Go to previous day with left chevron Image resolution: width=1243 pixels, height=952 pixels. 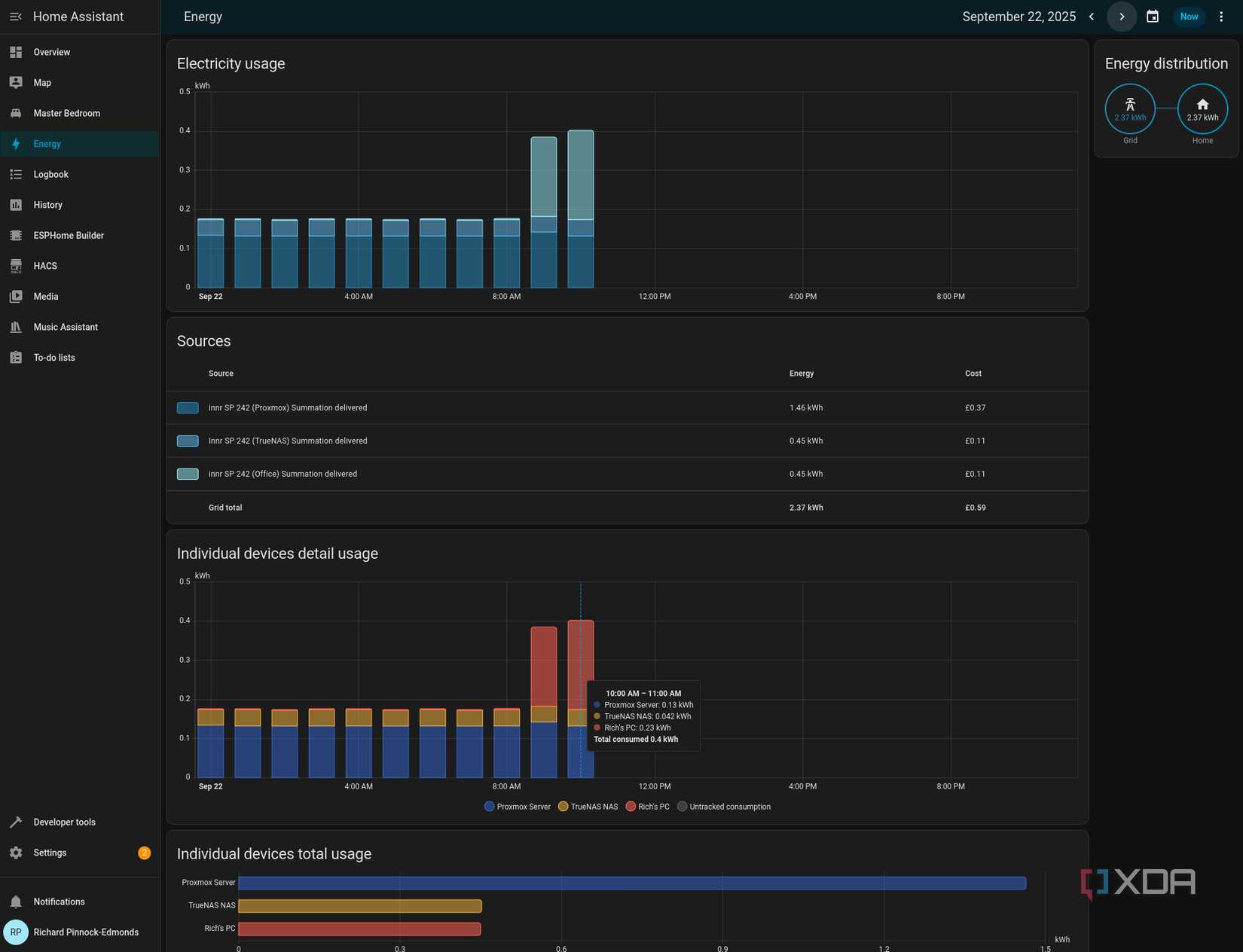tap(1091, 17)
